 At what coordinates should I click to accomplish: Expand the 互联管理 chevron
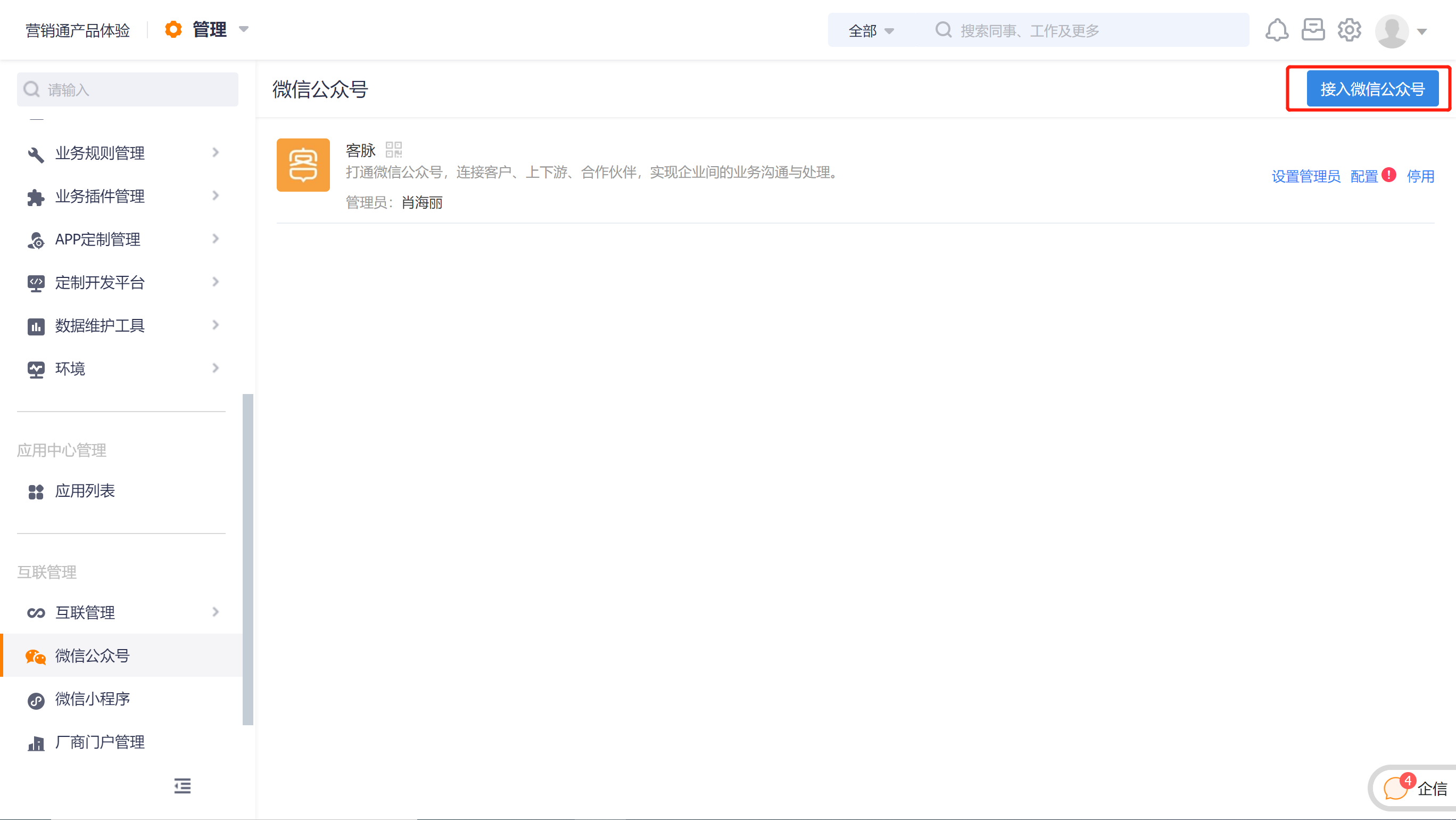(216, 612)
